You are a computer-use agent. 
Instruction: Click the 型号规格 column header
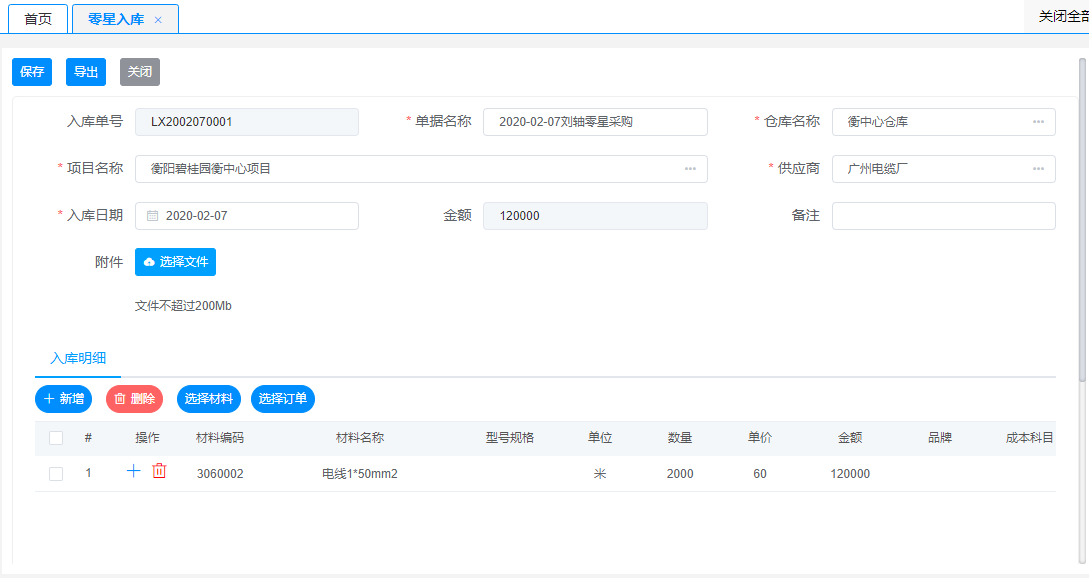click(510, 438)
